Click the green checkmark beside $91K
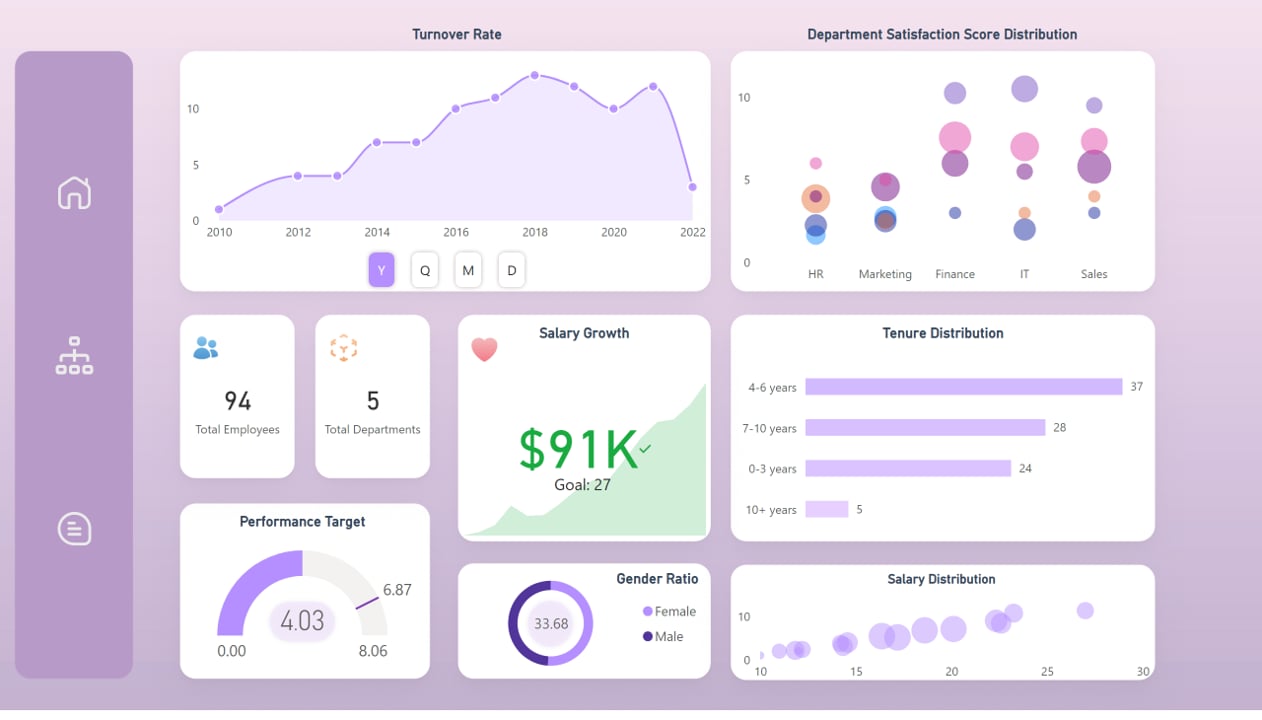Screen dimensions: 1262x720 (645, 449)
